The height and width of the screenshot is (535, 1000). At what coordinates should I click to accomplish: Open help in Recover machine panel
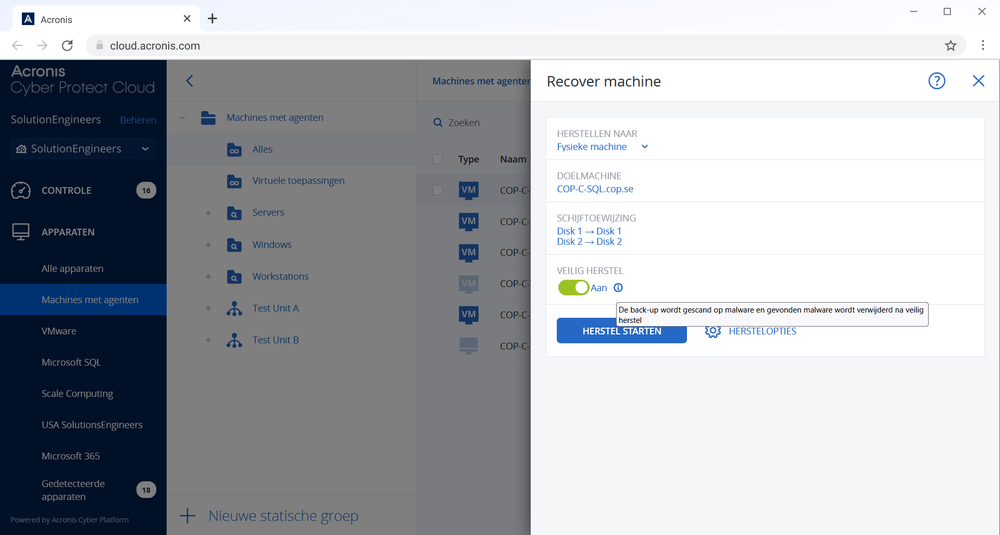pyautogui.click(x=936, y=81)
